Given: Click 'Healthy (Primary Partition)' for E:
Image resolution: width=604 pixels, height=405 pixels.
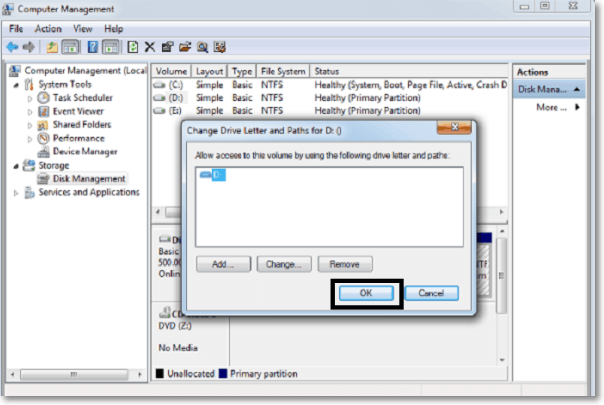Looking at the screenshot, I should 367,111.
